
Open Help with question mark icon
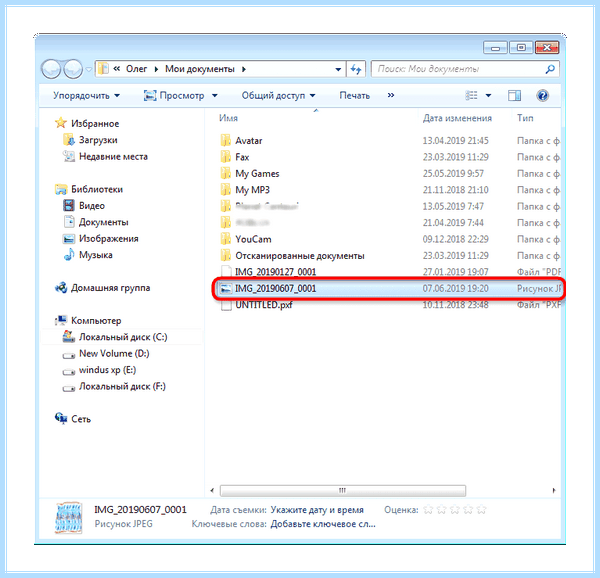543,95
